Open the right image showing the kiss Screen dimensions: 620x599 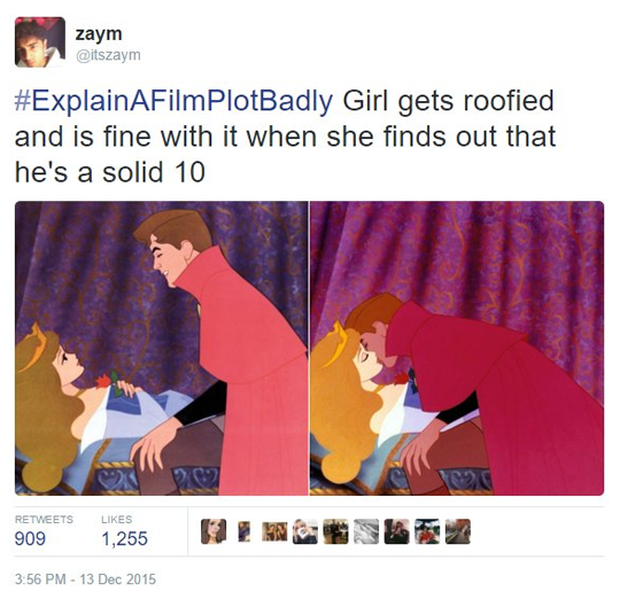[x=457, y=348]
